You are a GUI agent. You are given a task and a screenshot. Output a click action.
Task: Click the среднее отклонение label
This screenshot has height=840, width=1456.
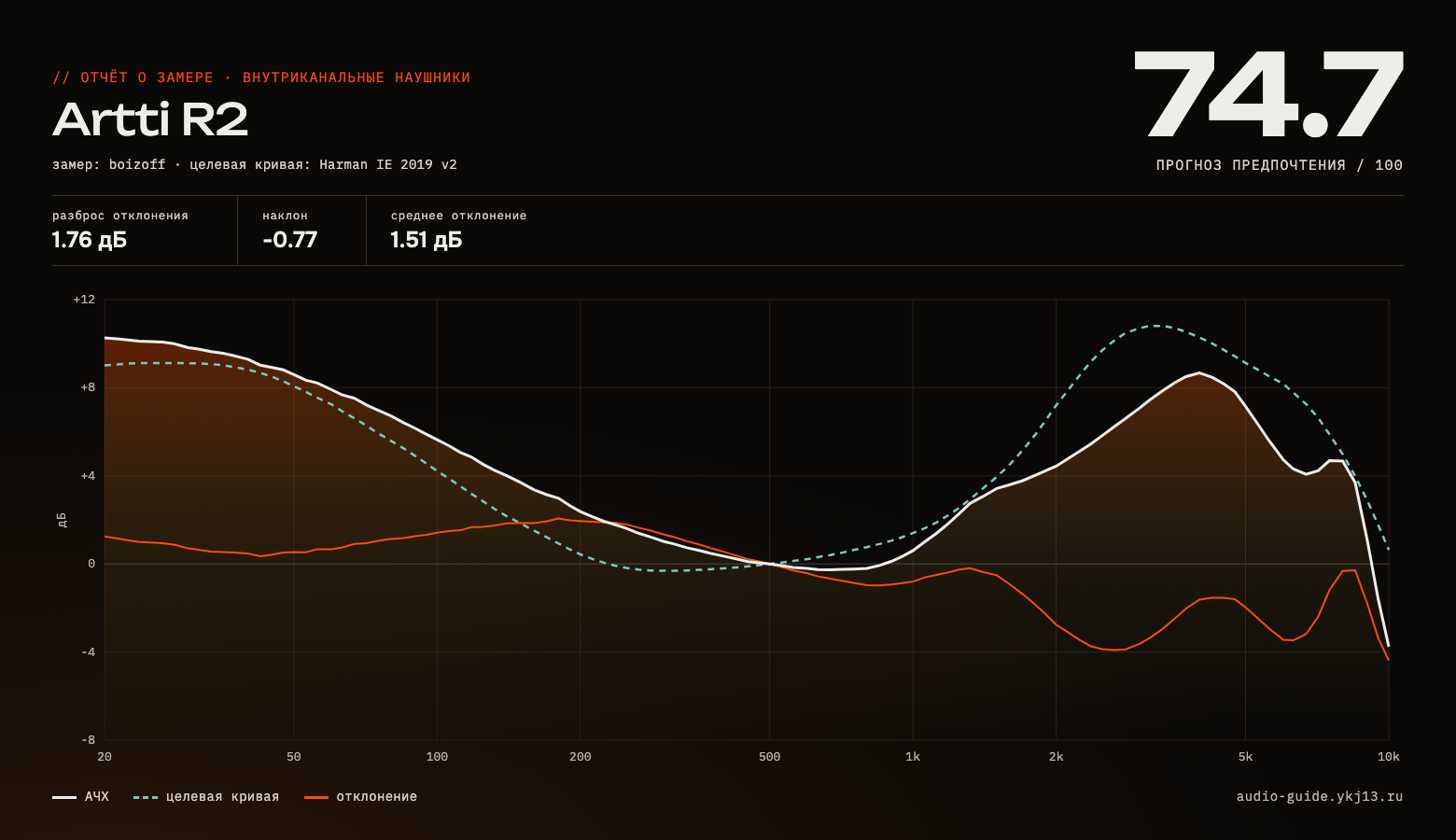pyautogui.click(x=458, y=216)
